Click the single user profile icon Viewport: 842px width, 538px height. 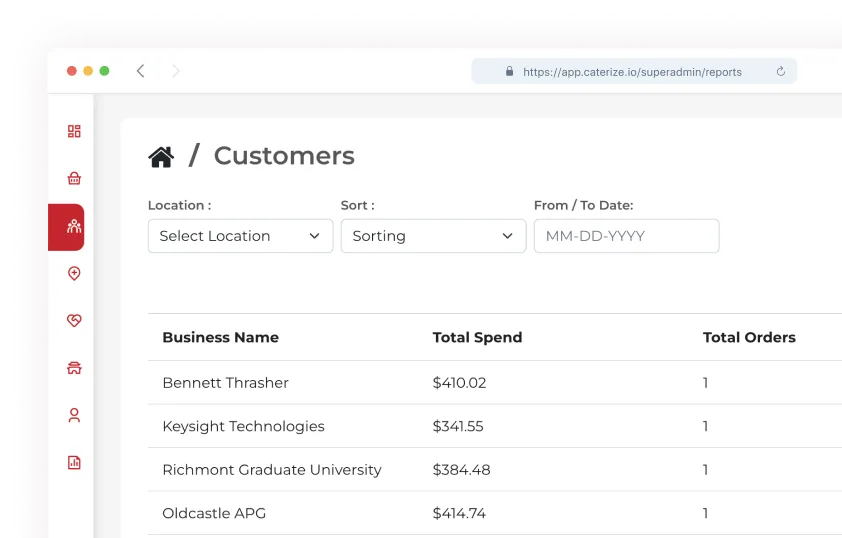pos(74,415)
